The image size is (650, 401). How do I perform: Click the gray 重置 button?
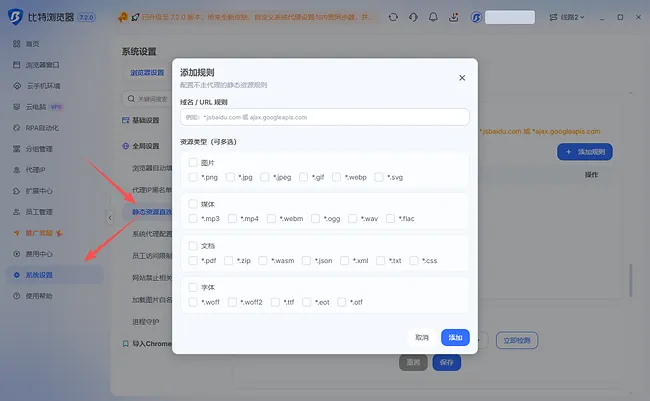[x=413, y=362]
